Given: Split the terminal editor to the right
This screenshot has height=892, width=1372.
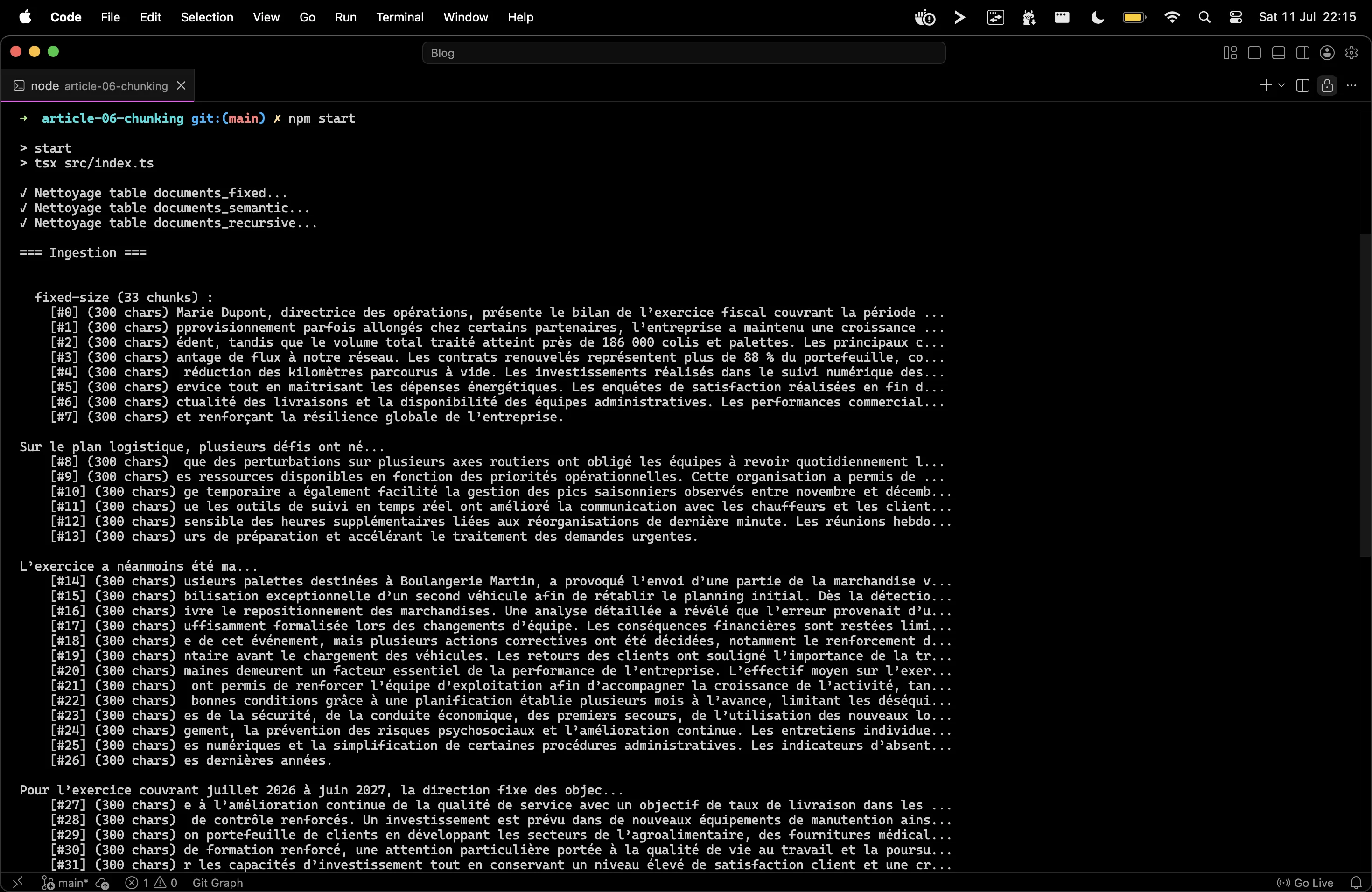Looking at the screenshot, I should click(1302, 86).
